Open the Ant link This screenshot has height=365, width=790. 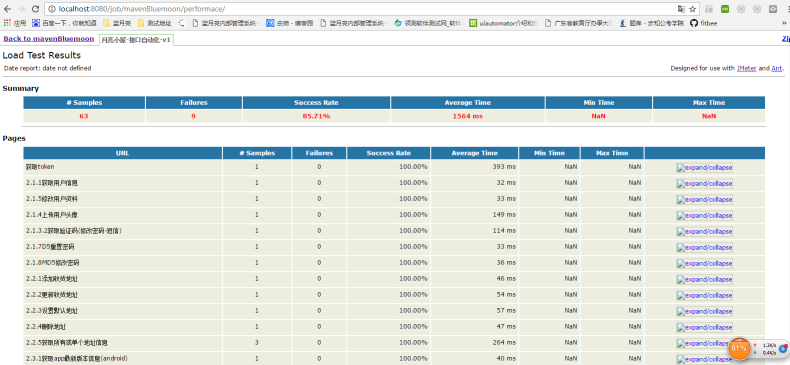coord(777,68)
